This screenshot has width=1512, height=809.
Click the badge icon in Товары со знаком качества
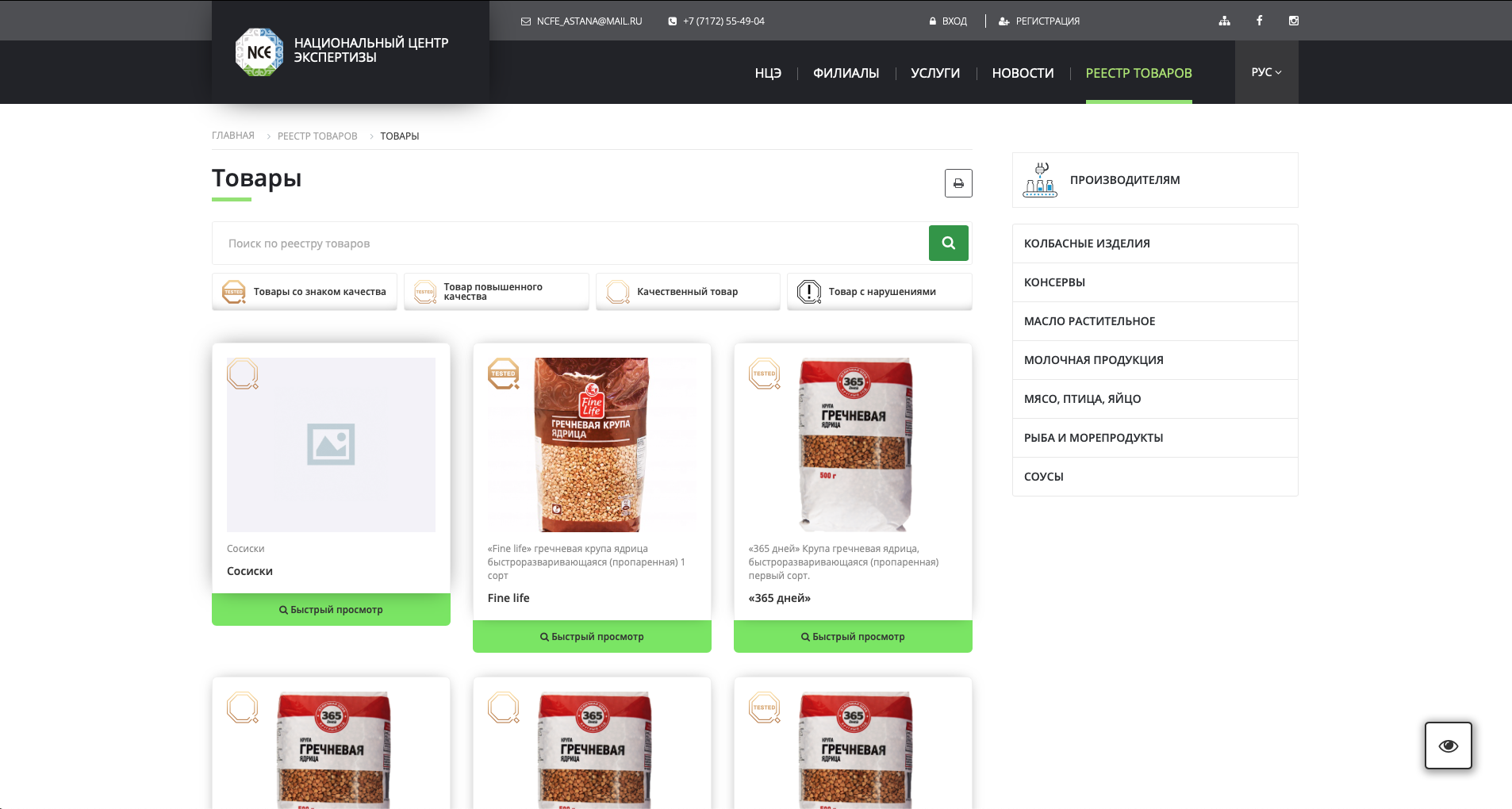234,292
